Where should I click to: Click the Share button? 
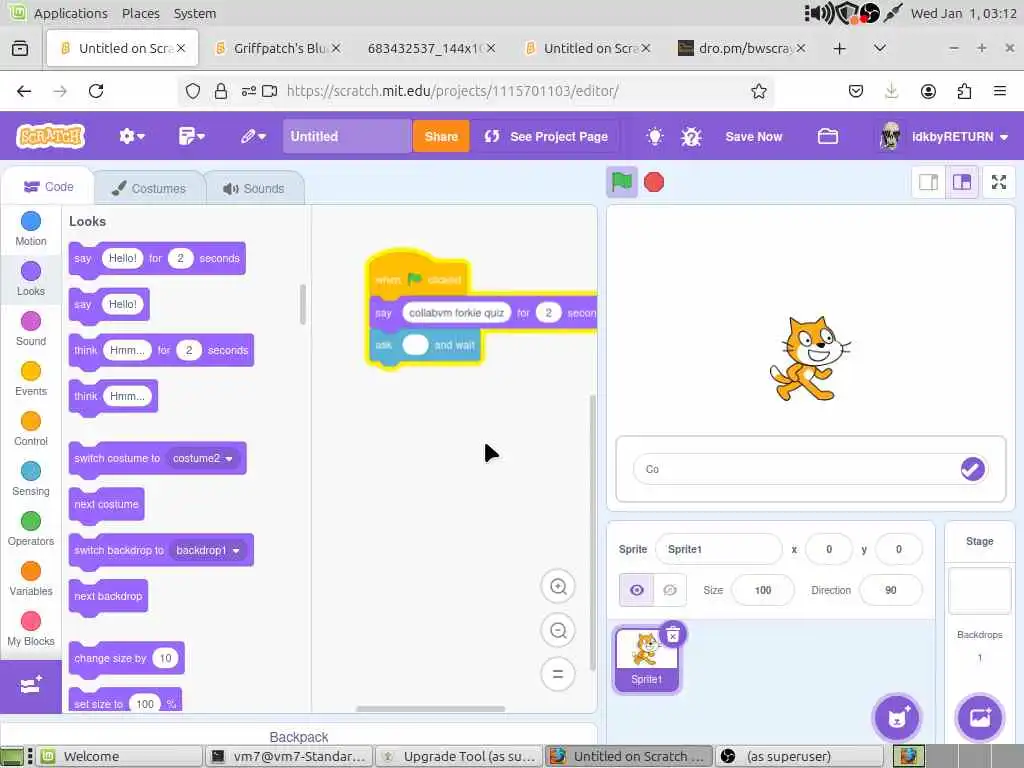point(441,136)
